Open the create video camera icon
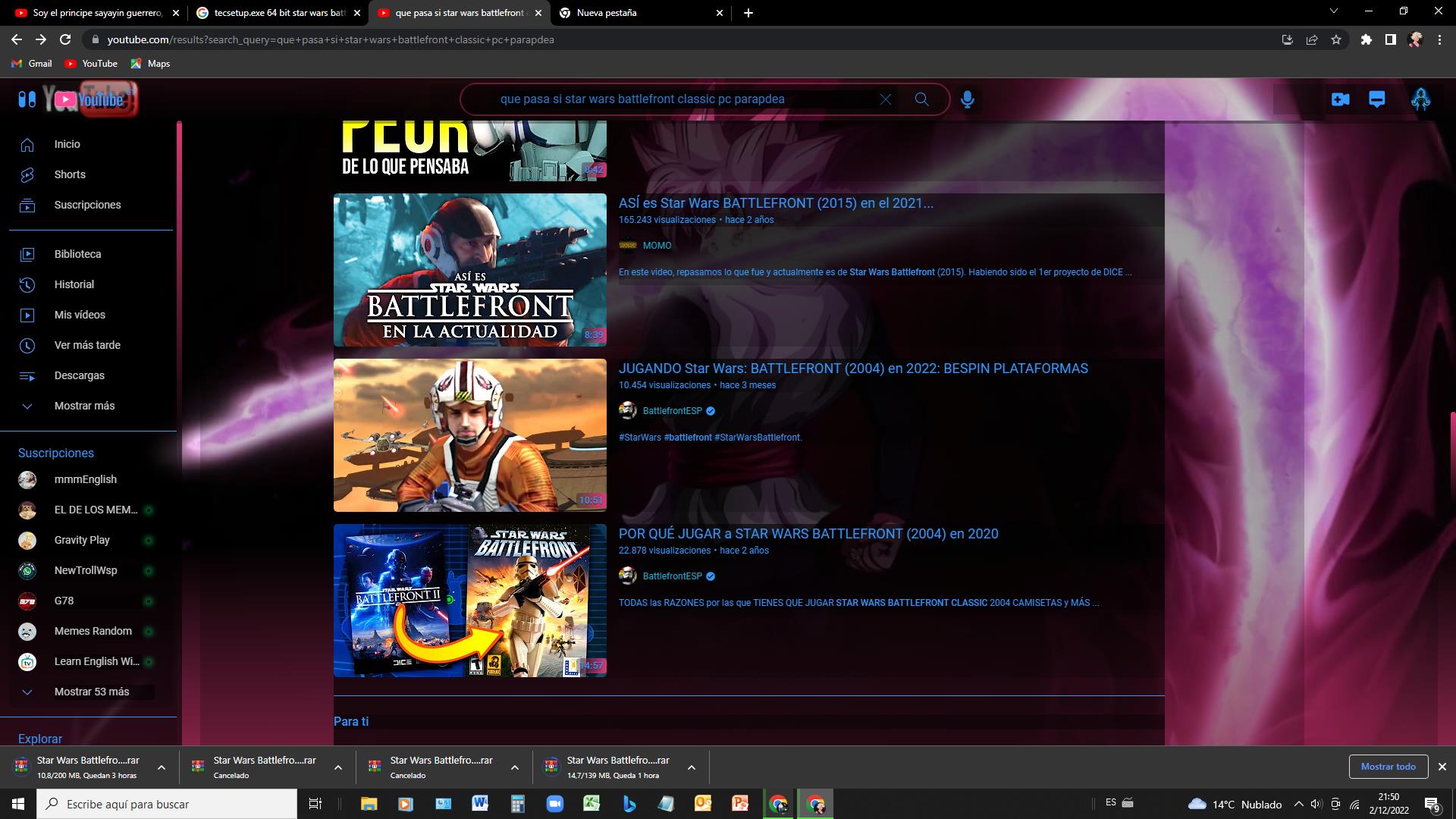 click(1340, 99)
